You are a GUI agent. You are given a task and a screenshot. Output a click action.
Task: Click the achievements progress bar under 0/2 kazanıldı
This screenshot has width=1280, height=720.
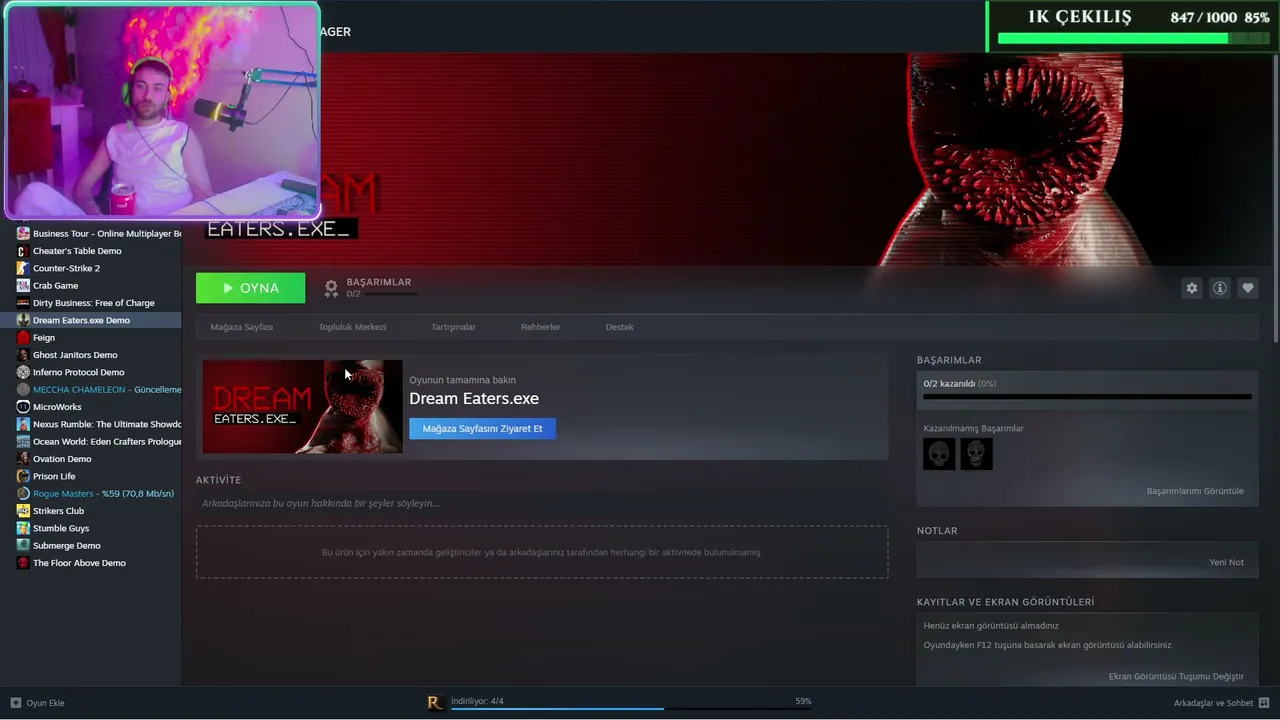[1087, 397]
